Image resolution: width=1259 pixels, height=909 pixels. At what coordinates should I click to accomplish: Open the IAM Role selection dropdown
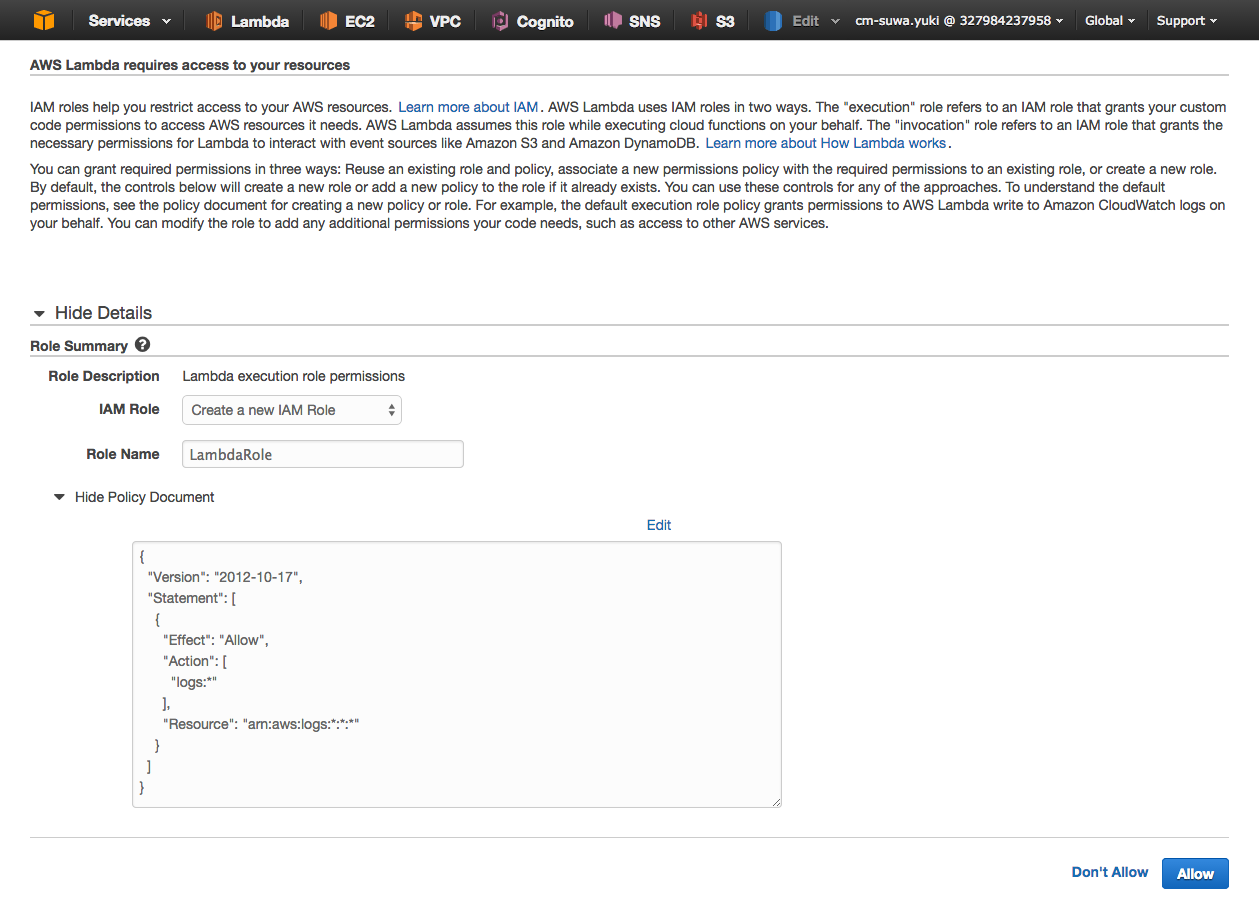click(x=291, y=410)
